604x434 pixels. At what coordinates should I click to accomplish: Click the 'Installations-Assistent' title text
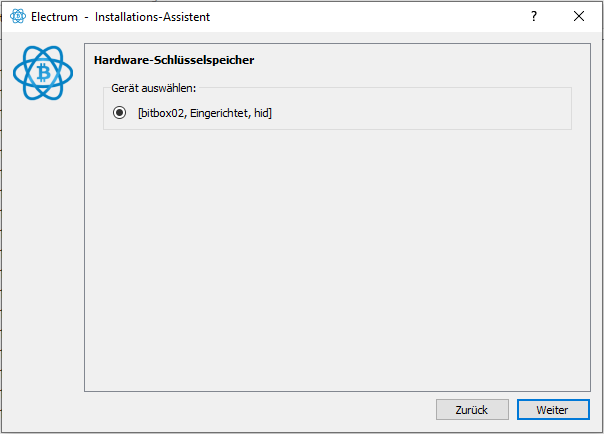[152, 17]
